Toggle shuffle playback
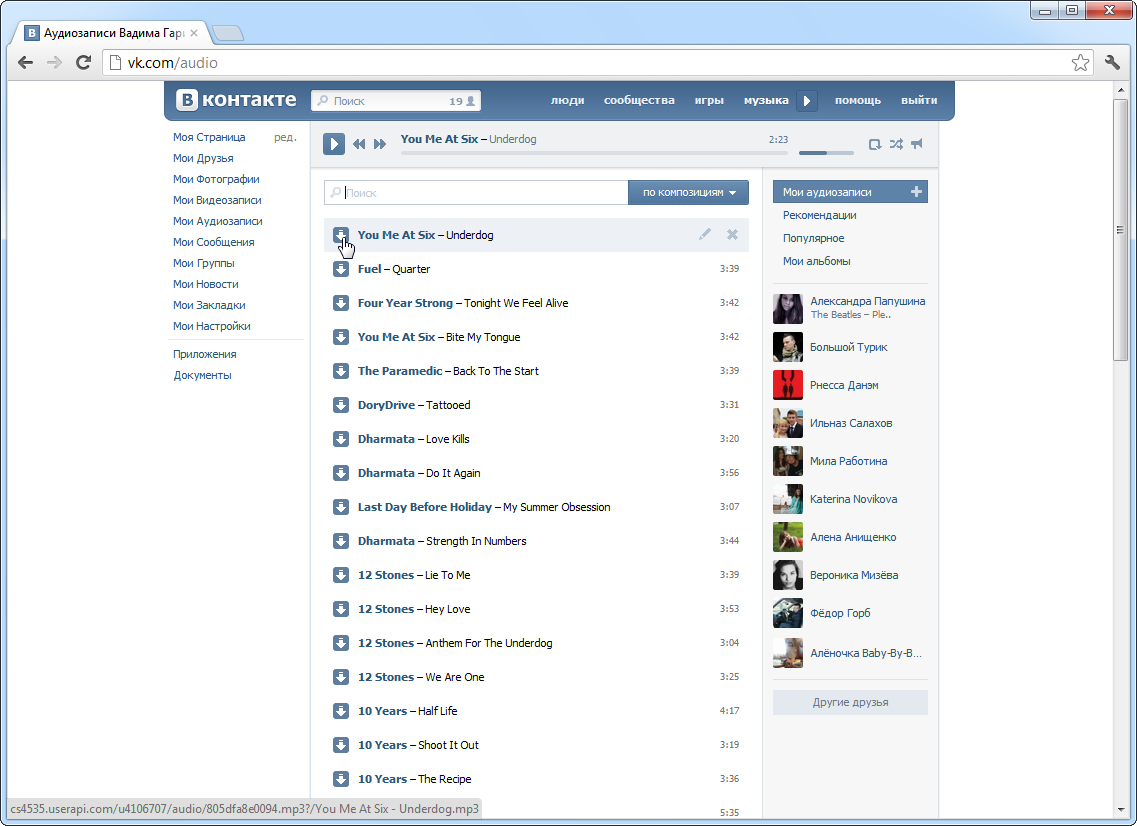1137x826 pixels. point(896,144)
